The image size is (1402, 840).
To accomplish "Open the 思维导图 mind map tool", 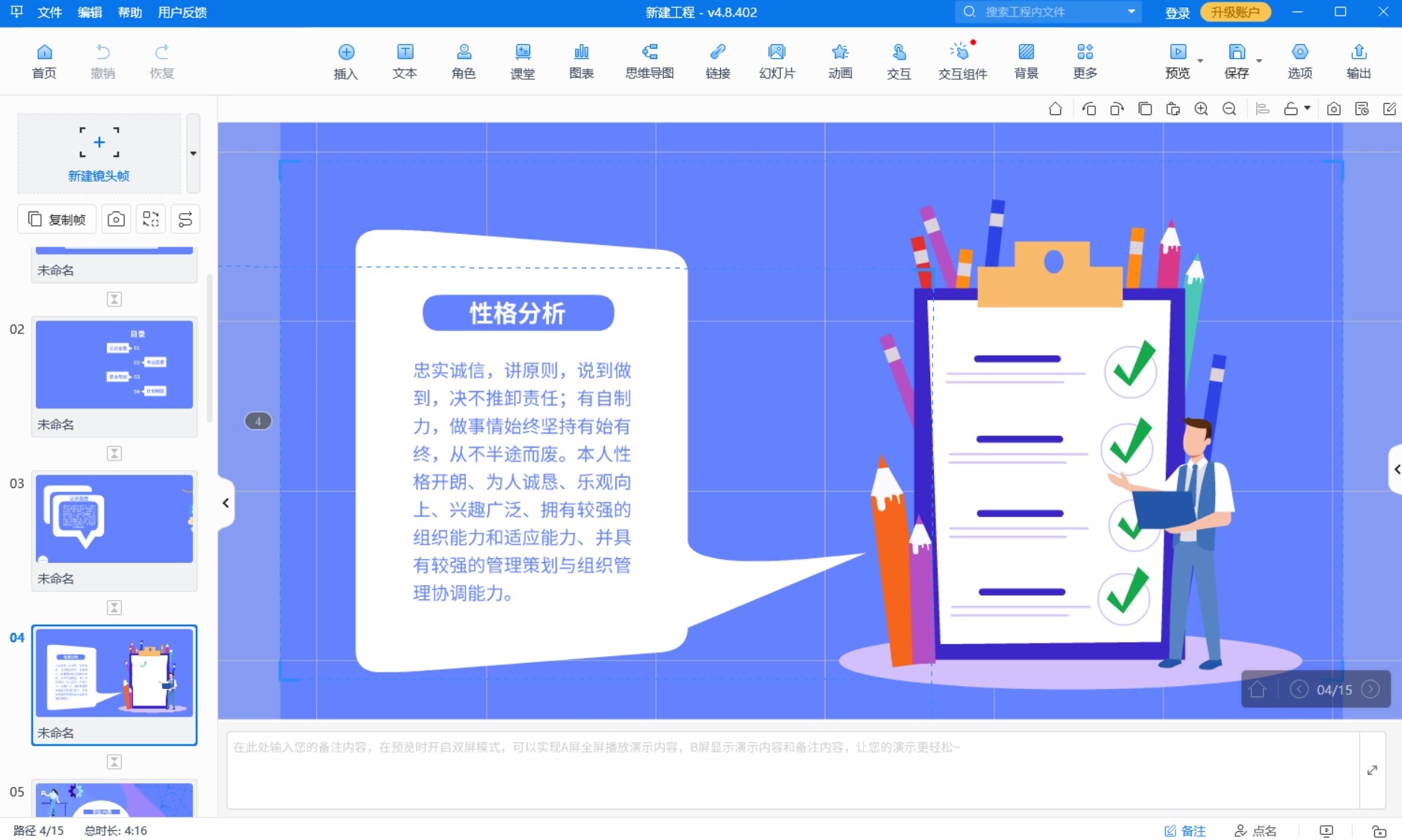I will pos(649,61).
